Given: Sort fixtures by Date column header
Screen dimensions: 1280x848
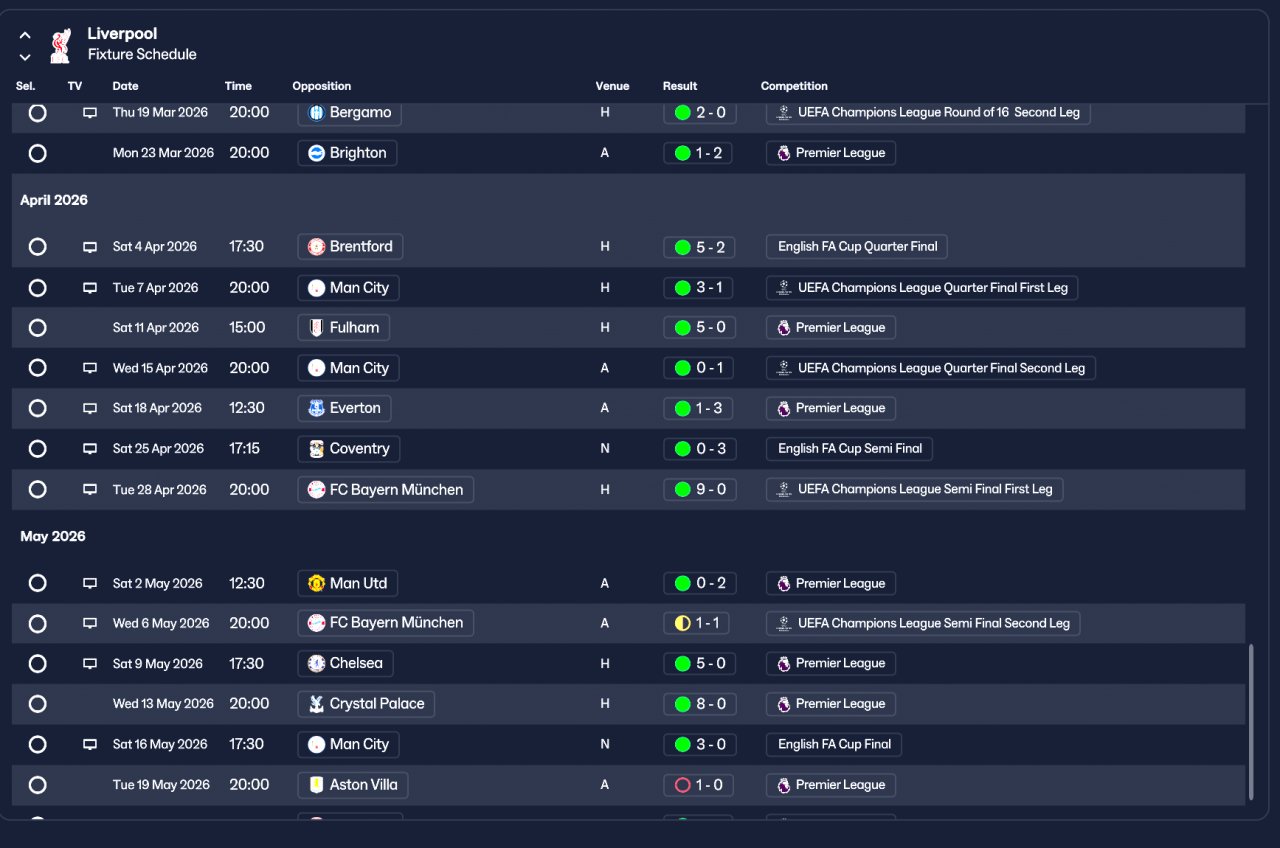Looking at the screenshot, I should 125,86.
